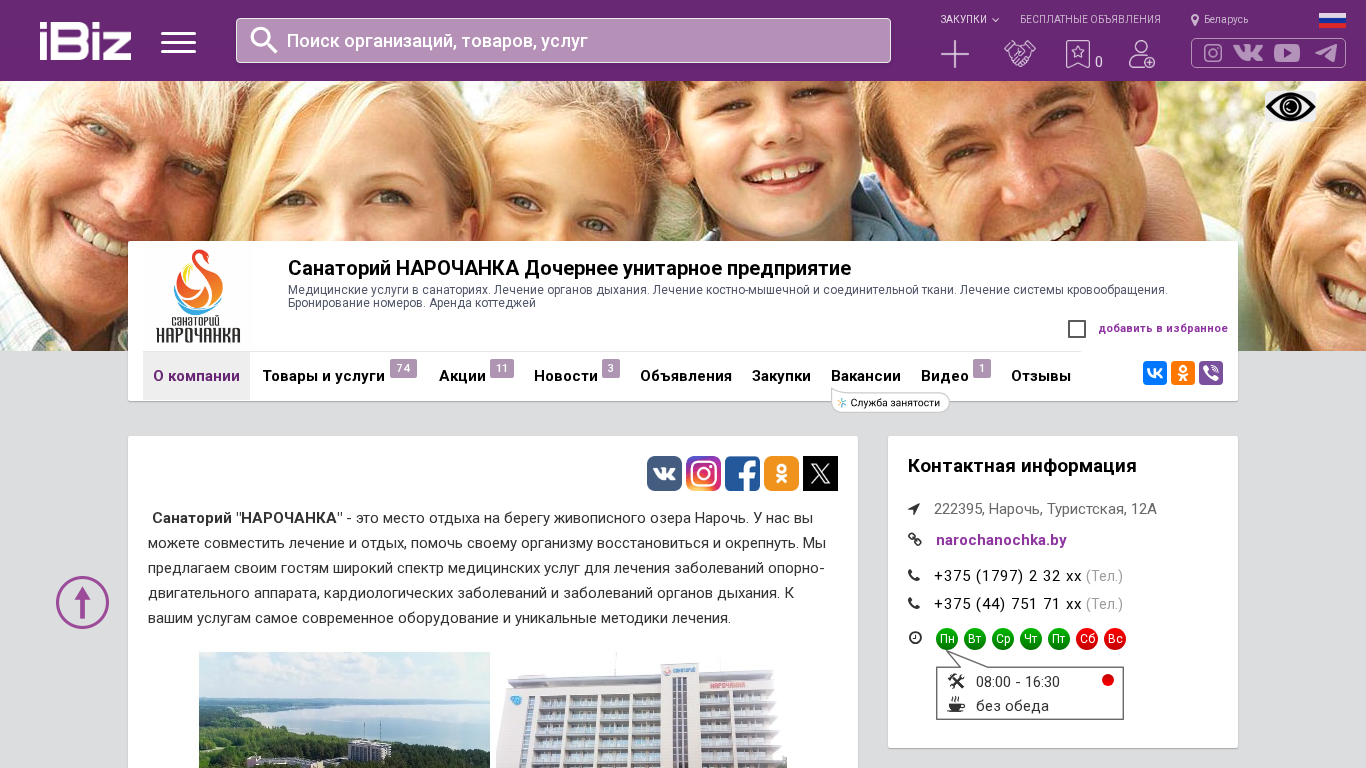This screenshot has height=768, width=1366.
Task: Open the 'Закупки' company tab
Action: [781, 376]
